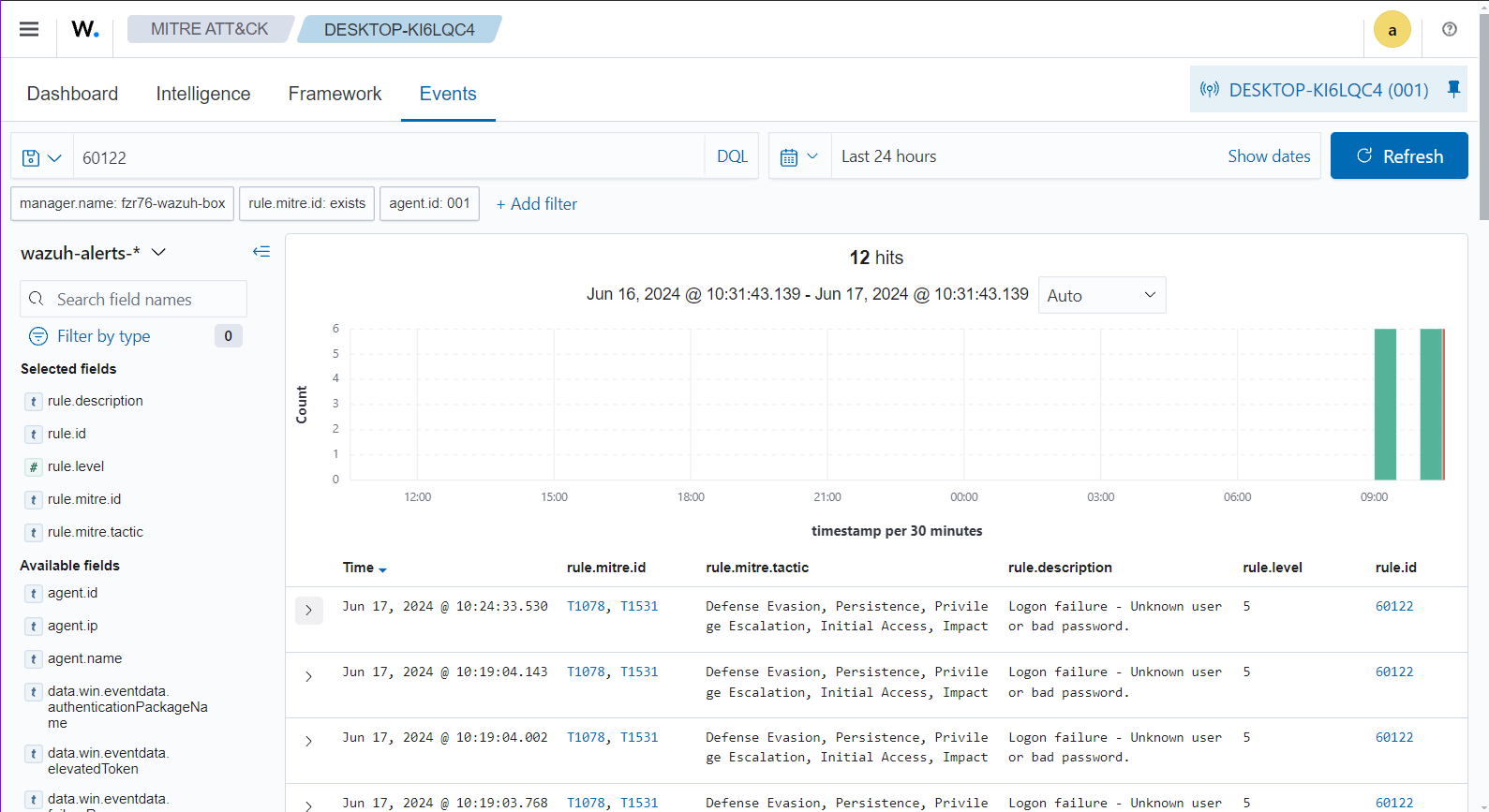1489x812 pixels.
Task: Click rule.id field type icon
Action: click(34, 435)
